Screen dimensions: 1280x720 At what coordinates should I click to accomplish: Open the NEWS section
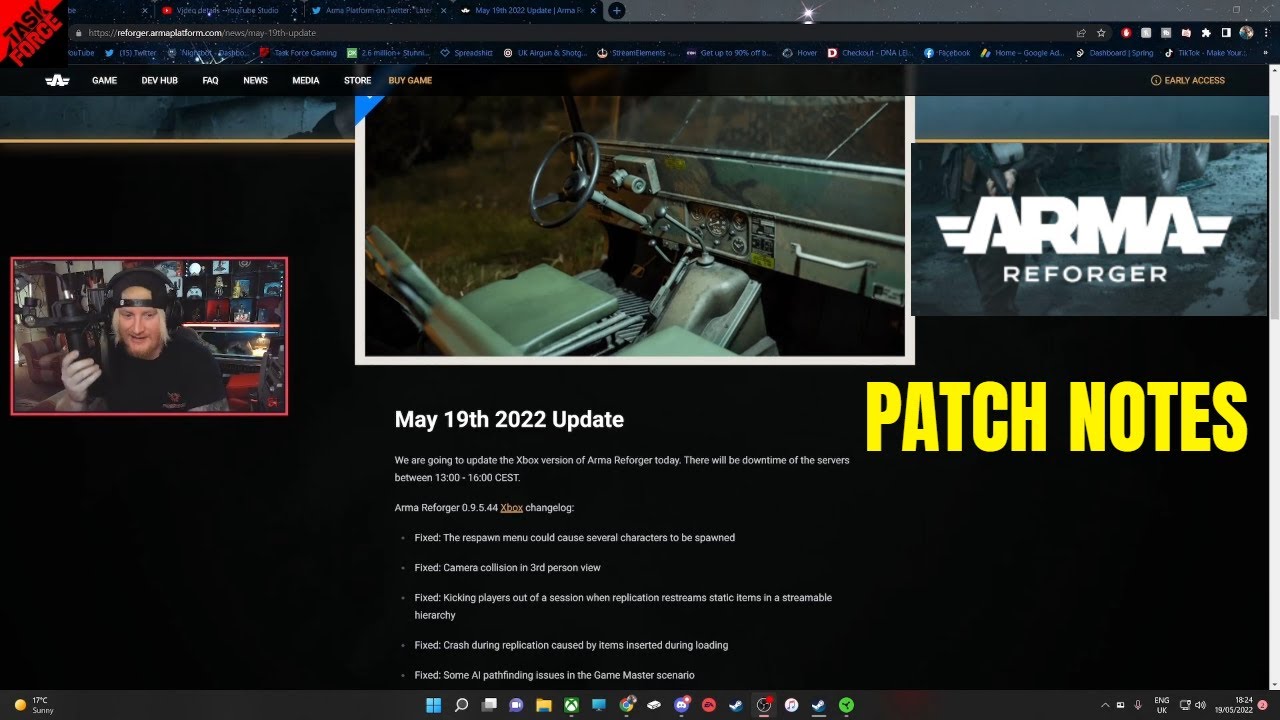pos(255,80)
